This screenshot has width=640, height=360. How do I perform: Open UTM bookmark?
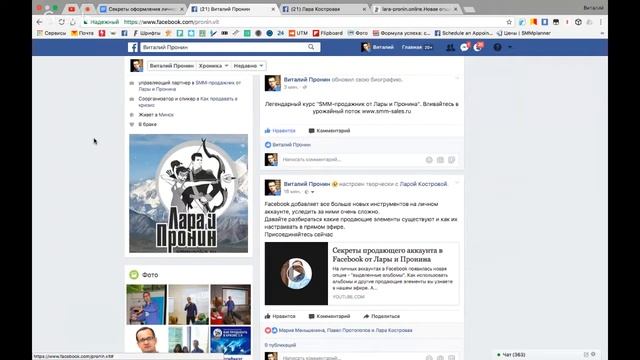point(298,33)
